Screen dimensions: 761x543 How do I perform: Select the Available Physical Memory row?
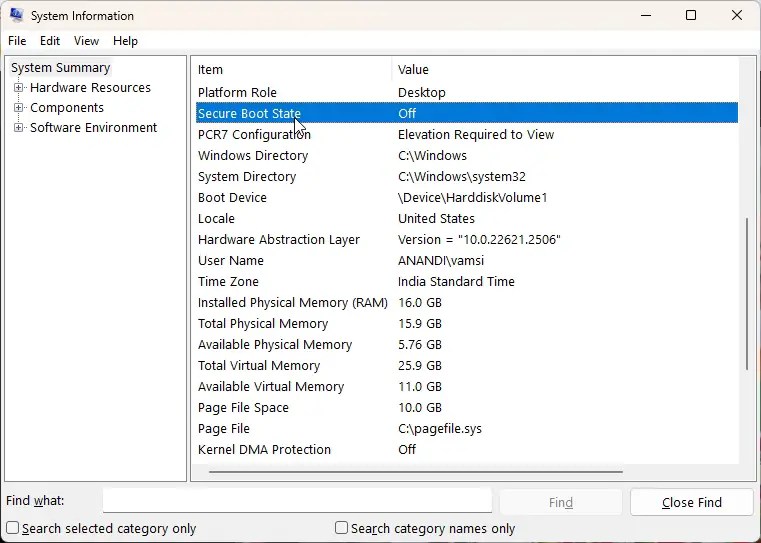pyautogui.click(x=467, y=345)
